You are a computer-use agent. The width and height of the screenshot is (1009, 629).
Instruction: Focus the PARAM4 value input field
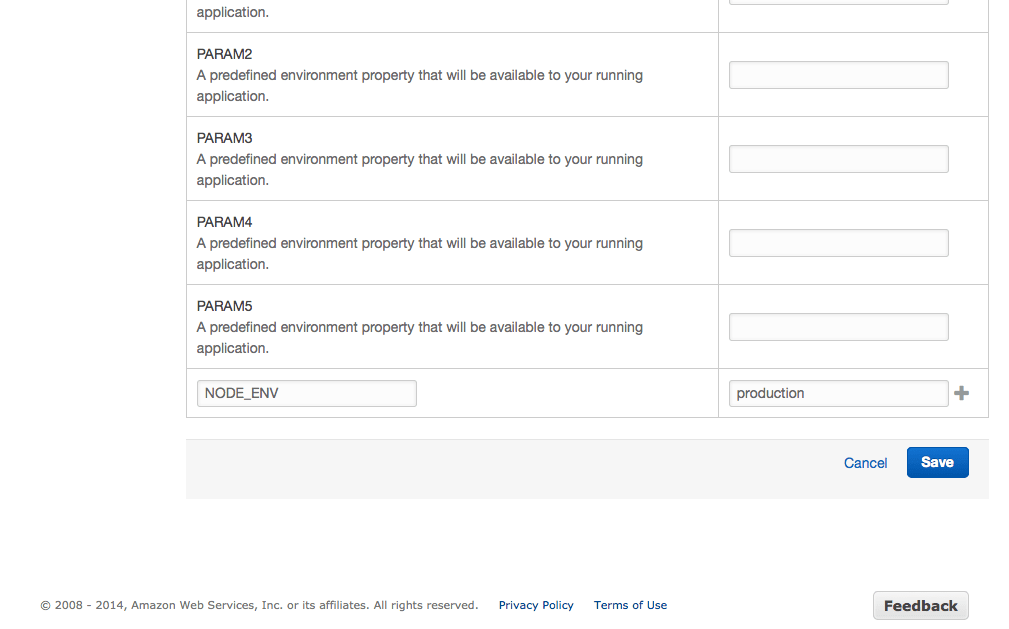pos(838,243)
